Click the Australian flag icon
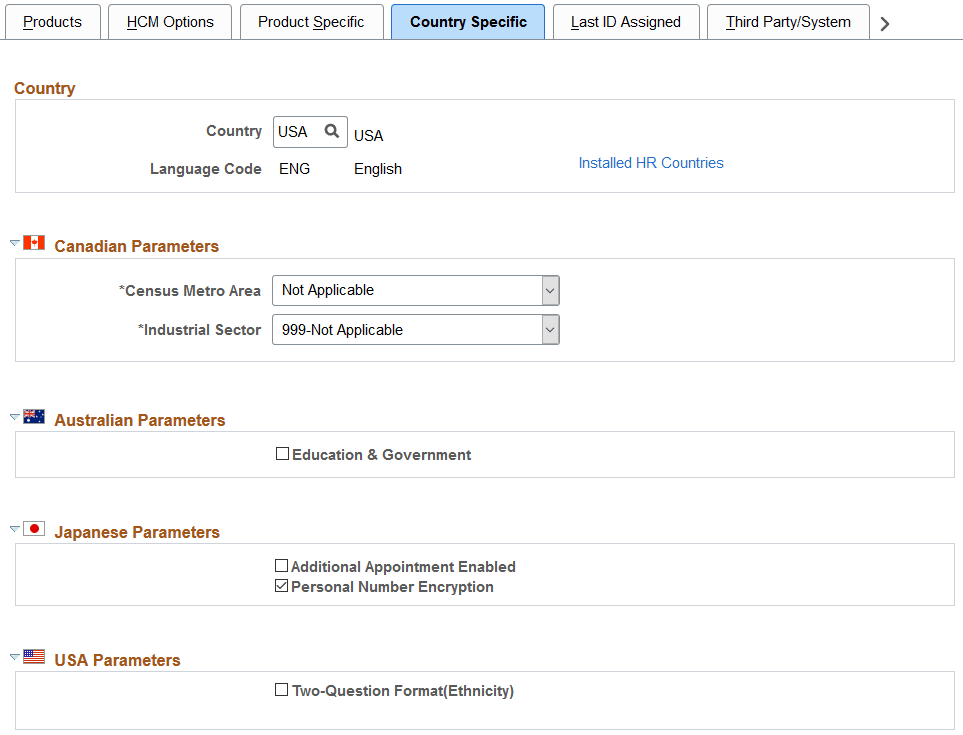The image size is (963, 735). 34,416
